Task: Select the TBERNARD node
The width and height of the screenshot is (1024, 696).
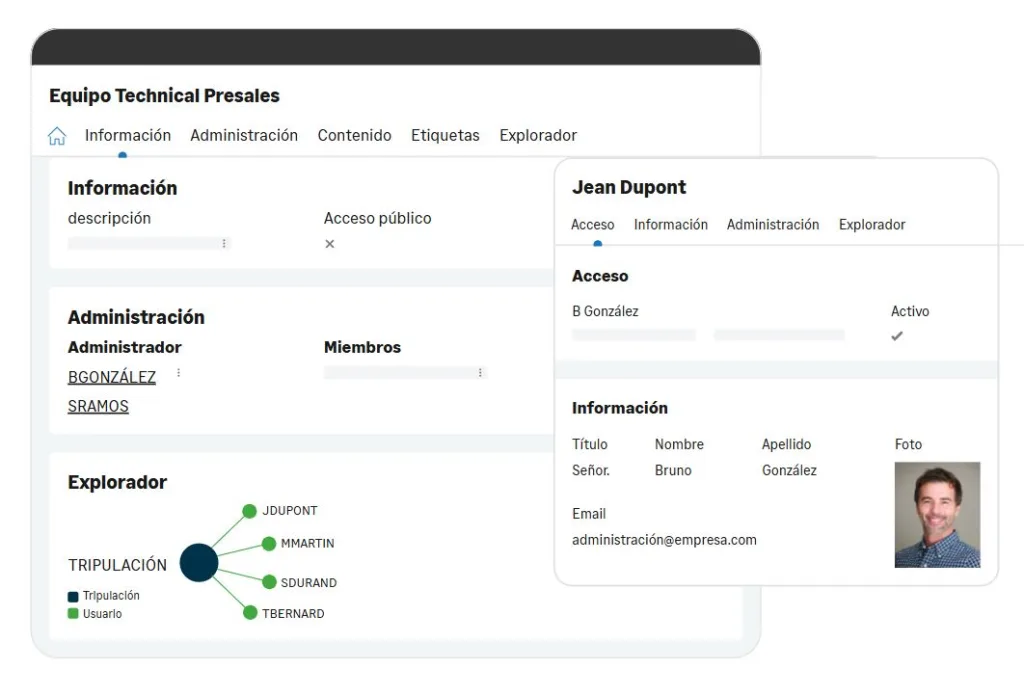Action: (250, 612)
